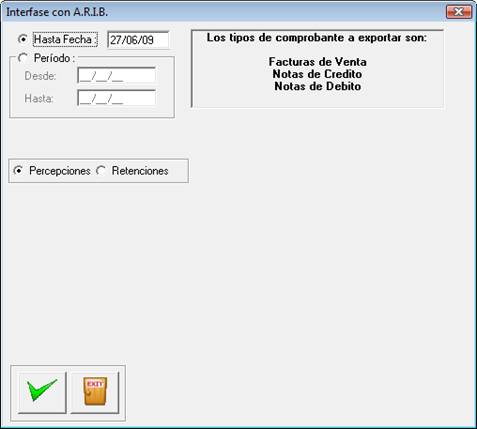Click the Período label text
Screen dimensions: 477x429
pos(55,58)
